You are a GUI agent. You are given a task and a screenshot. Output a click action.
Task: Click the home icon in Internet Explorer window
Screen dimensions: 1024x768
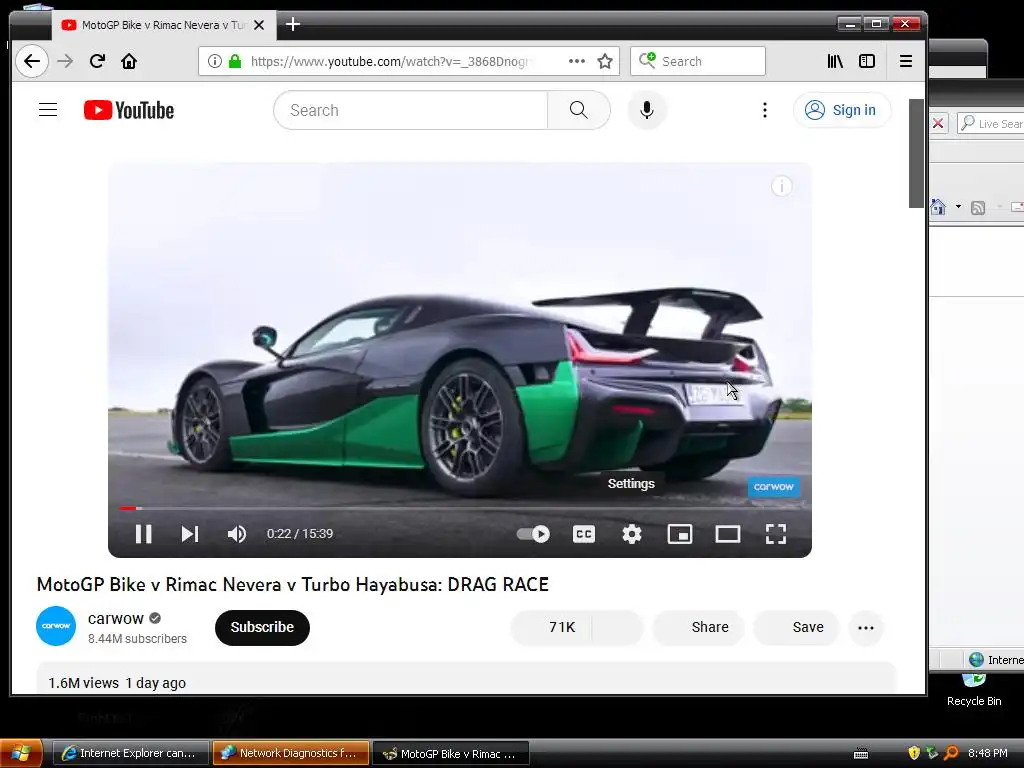[938, 207]
